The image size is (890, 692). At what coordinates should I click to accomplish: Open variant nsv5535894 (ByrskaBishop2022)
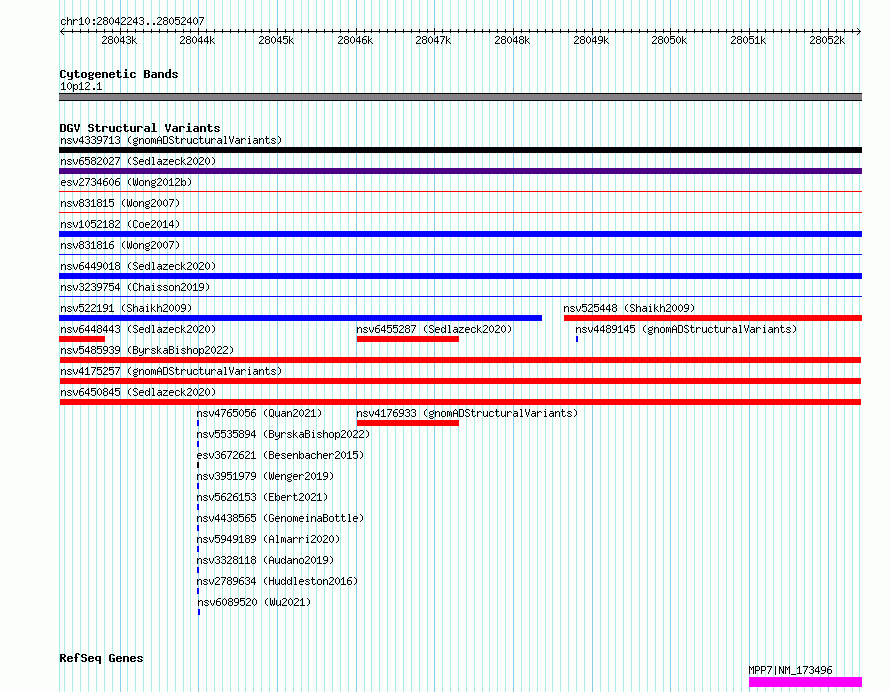283,434
